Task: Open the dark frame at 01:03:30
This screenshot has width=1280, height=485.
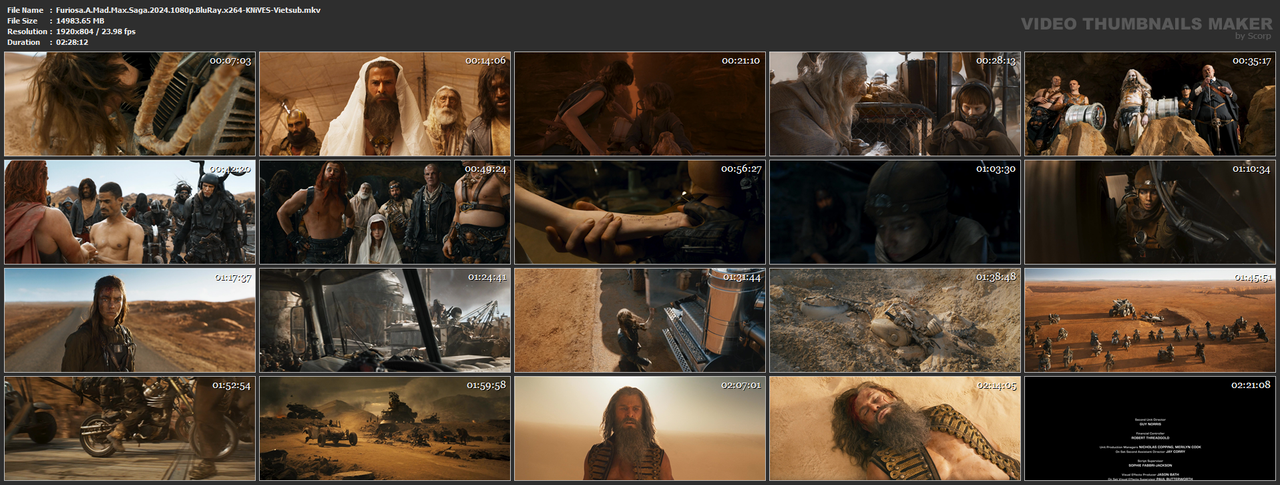Action: coord(895,212)
